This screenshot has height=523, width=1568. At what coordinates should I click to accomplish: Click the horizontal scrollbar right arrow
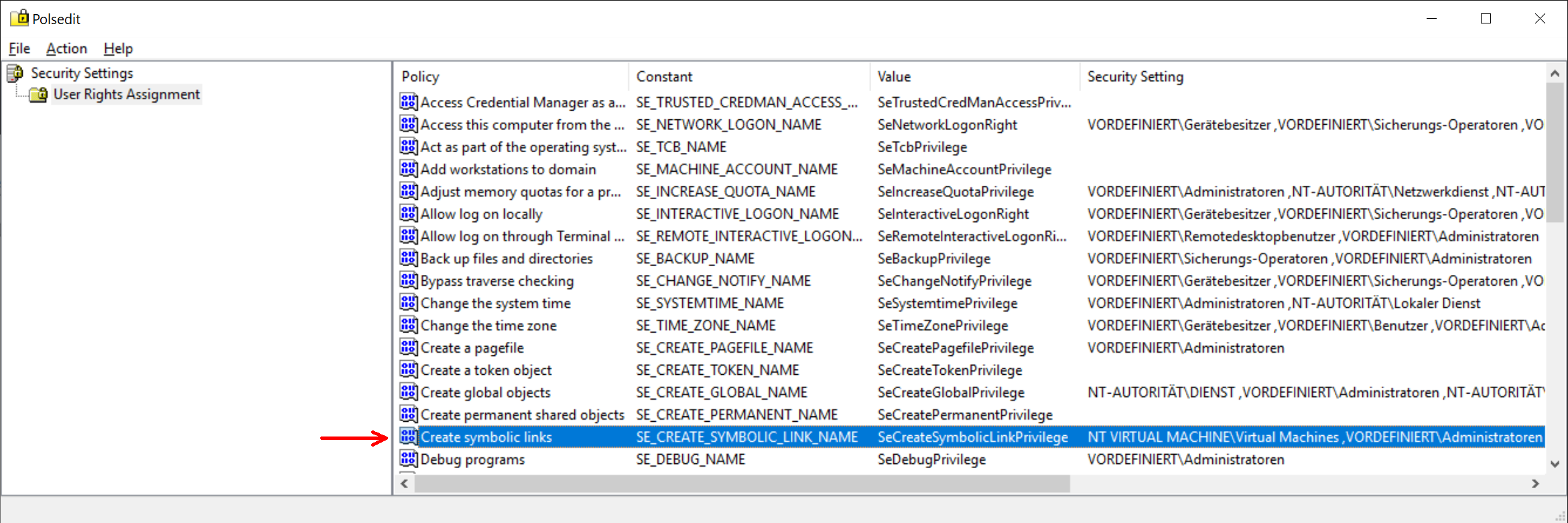(1536, 483)
